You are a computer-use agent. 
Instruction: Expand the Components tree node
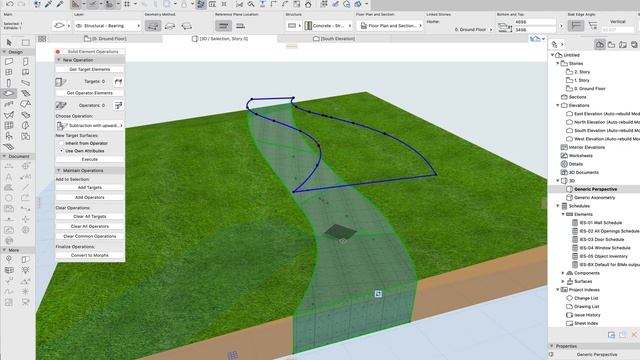(x=563, y=273)
